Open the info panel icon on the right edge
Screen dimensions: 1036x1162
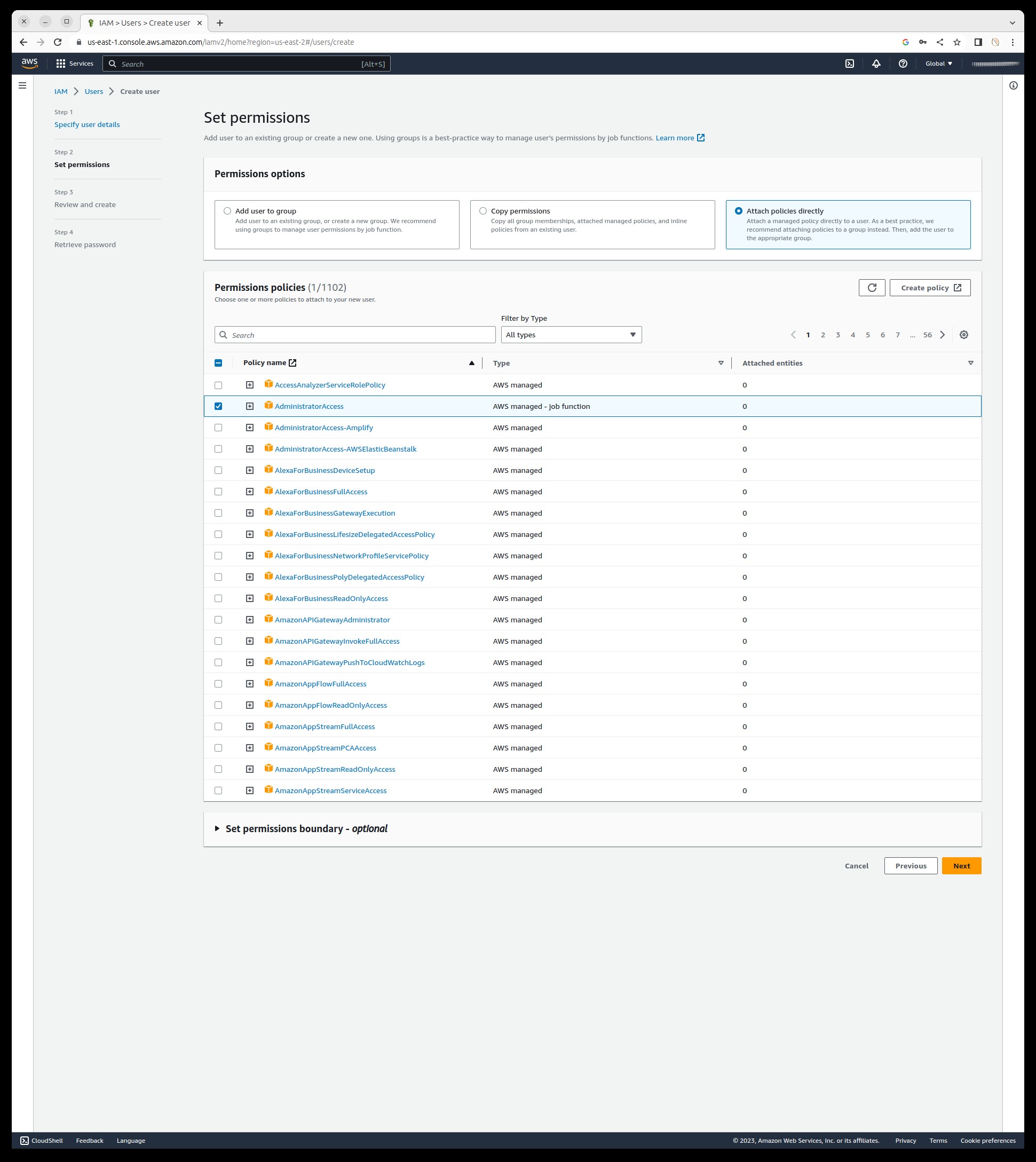1013,85
